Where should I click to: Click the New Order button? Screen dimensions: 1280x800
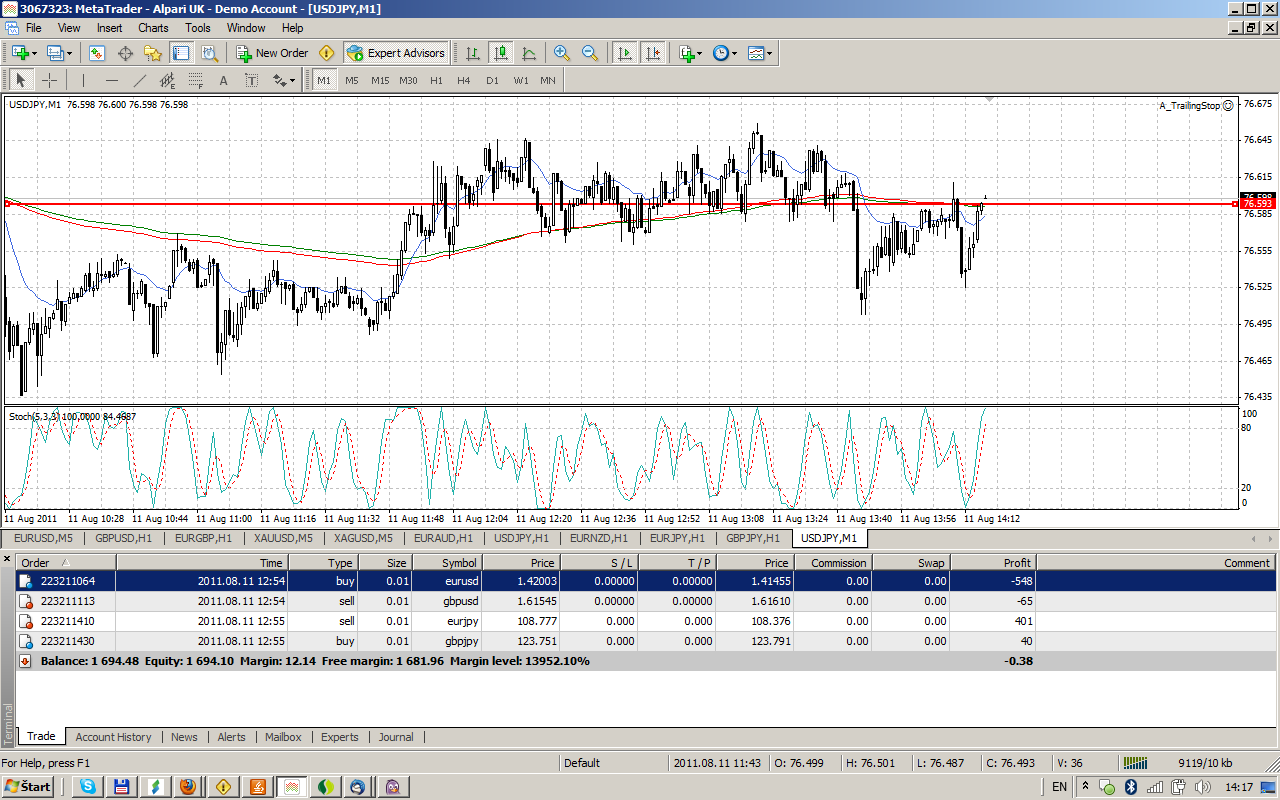coord(272,53)
